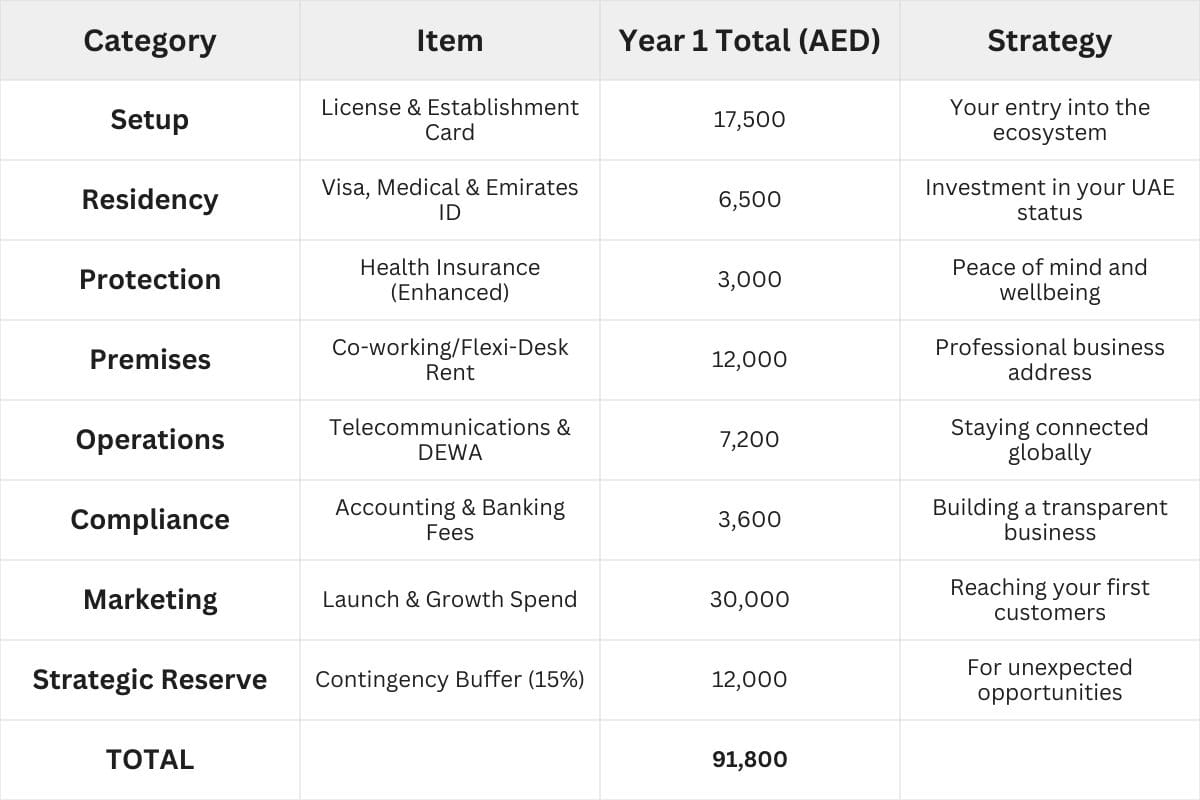Click the Item column header

coord(449,41)
